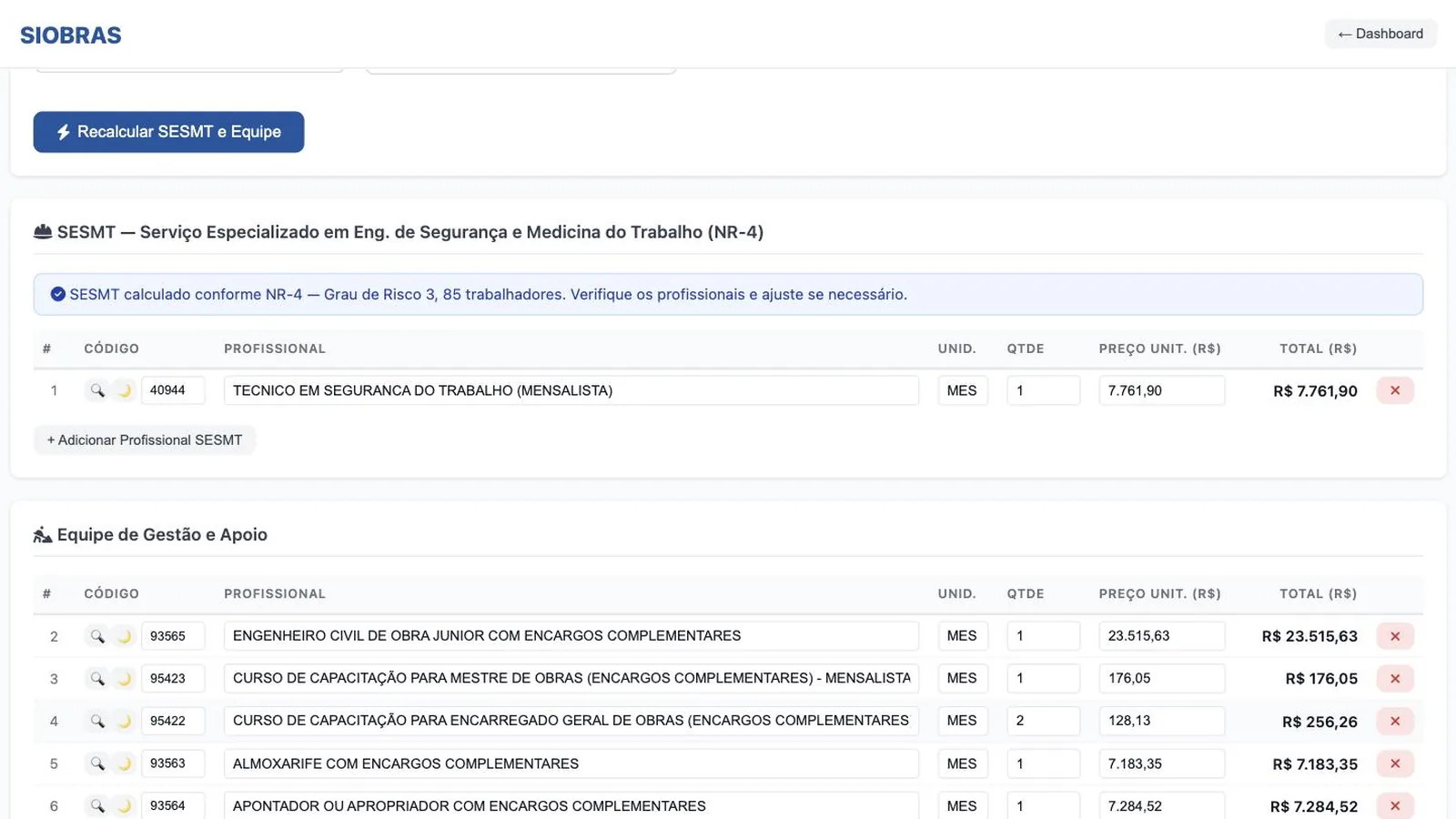
Task: Click the Equipe de Gestão e Apoio heading
Action: point(162,534)
